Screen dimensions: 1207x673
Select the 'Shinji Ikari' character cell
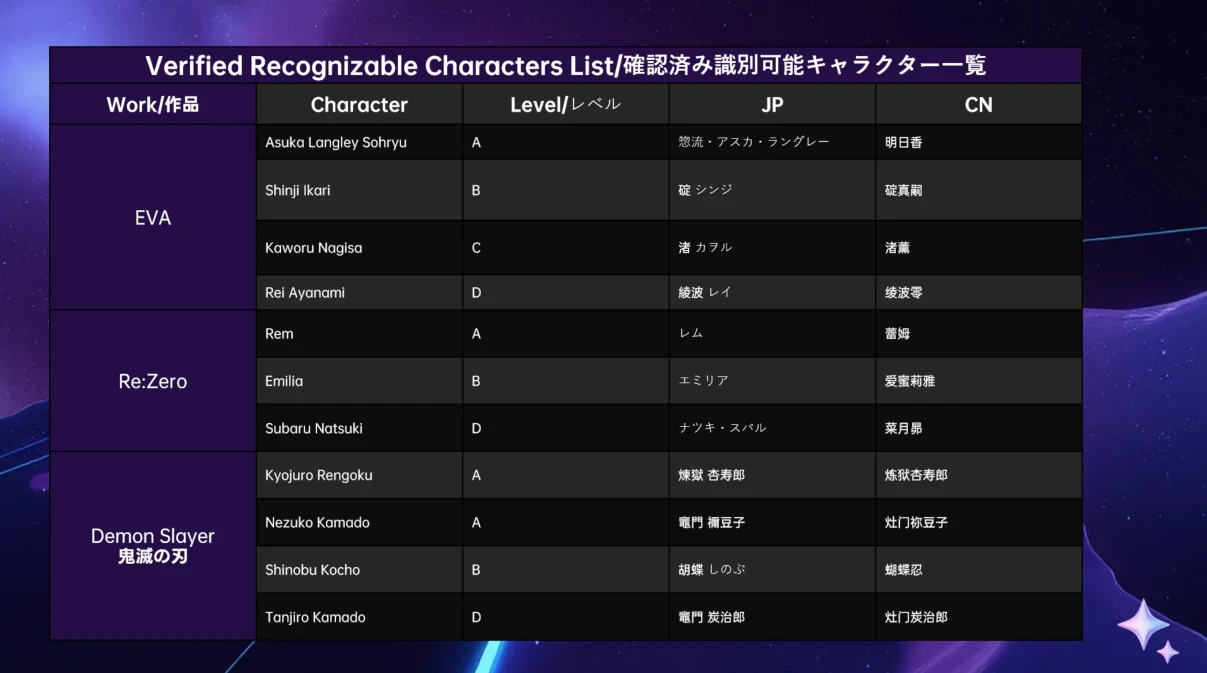(x=298, y=190)
